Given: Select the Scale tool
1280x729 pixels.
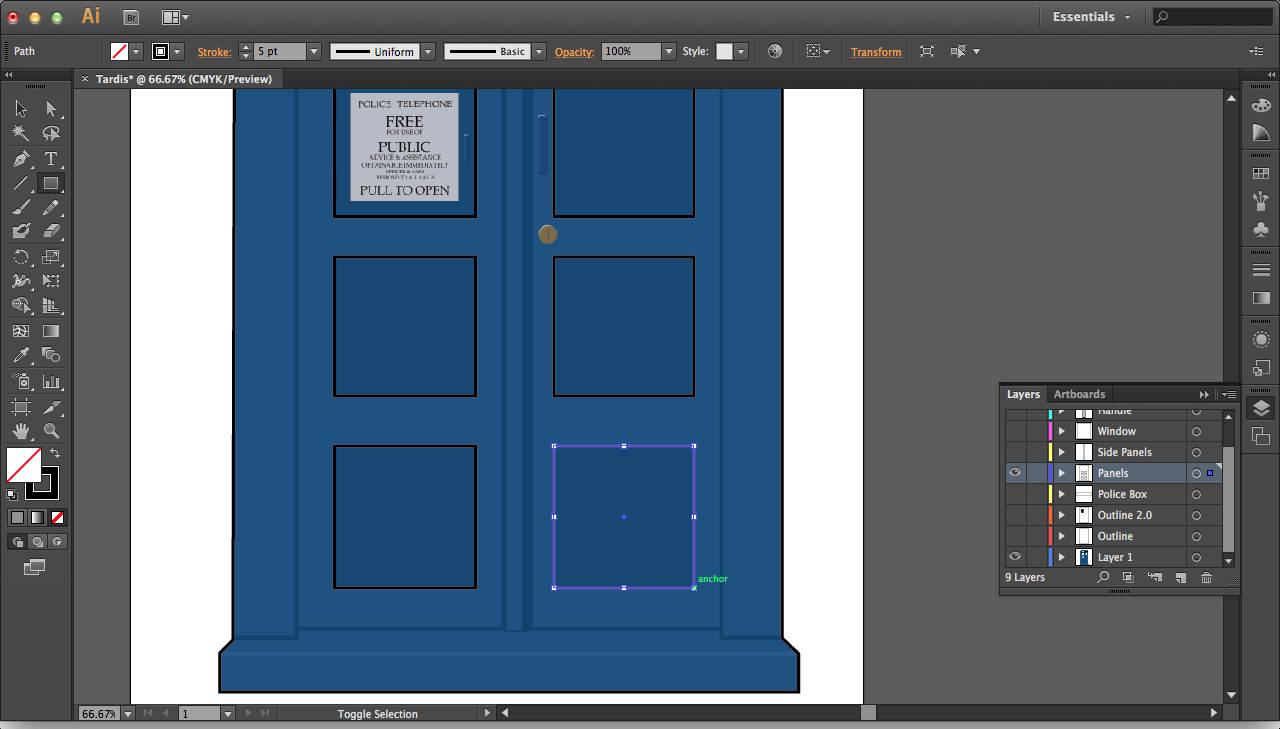Looking at the screenshot, I should [51, 257].
